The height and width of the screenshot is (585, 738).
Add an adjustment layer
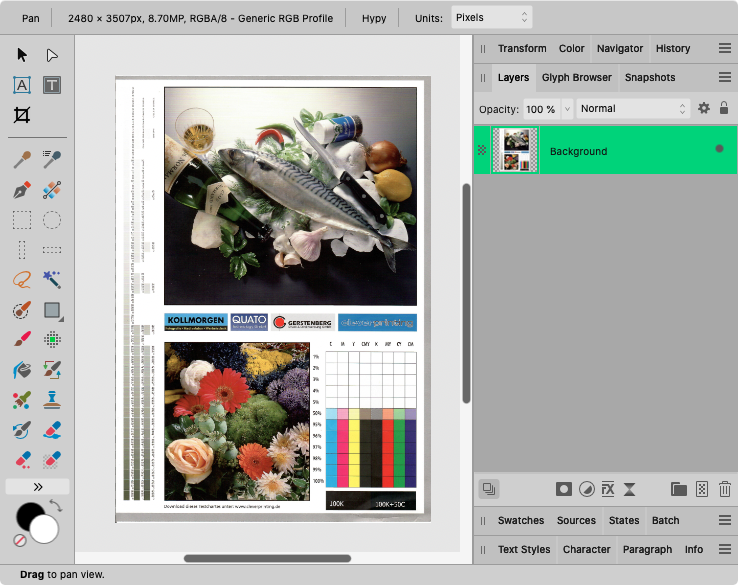(586, 489)
